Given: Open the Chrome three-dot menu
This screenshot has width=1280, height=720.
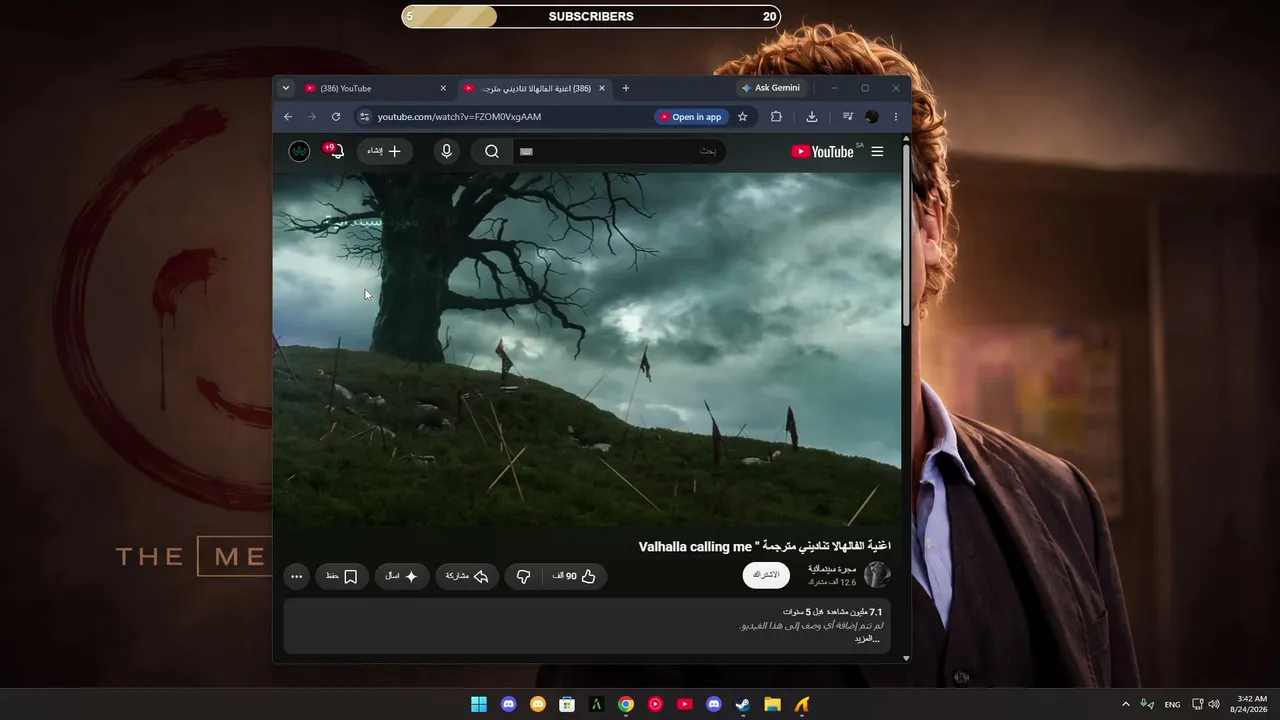Looking at the screenshot, I should tap(895, 117).
